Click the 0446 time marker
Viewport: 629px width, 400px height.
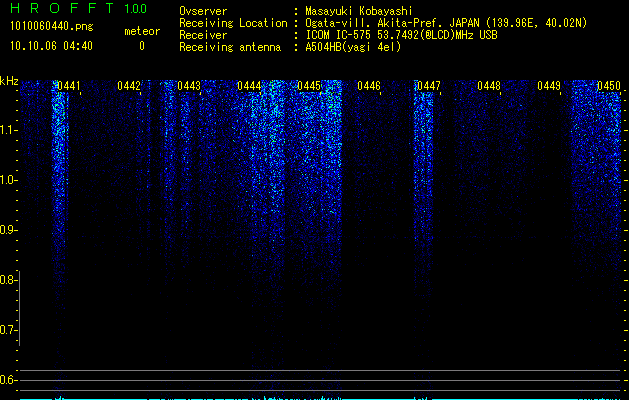(x=369, y=86)
